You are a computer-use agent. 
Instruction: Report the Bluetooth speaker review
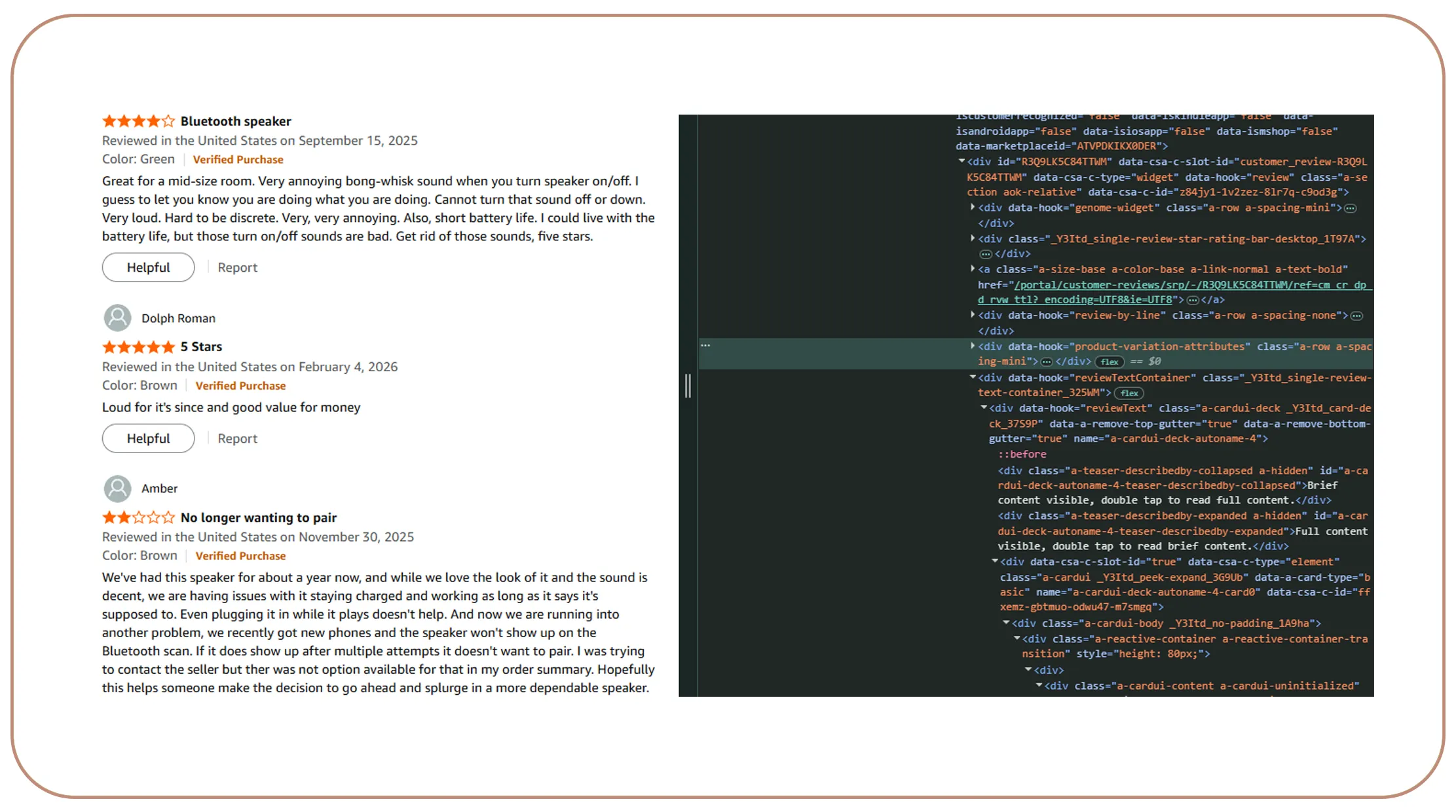pos(237,268)
